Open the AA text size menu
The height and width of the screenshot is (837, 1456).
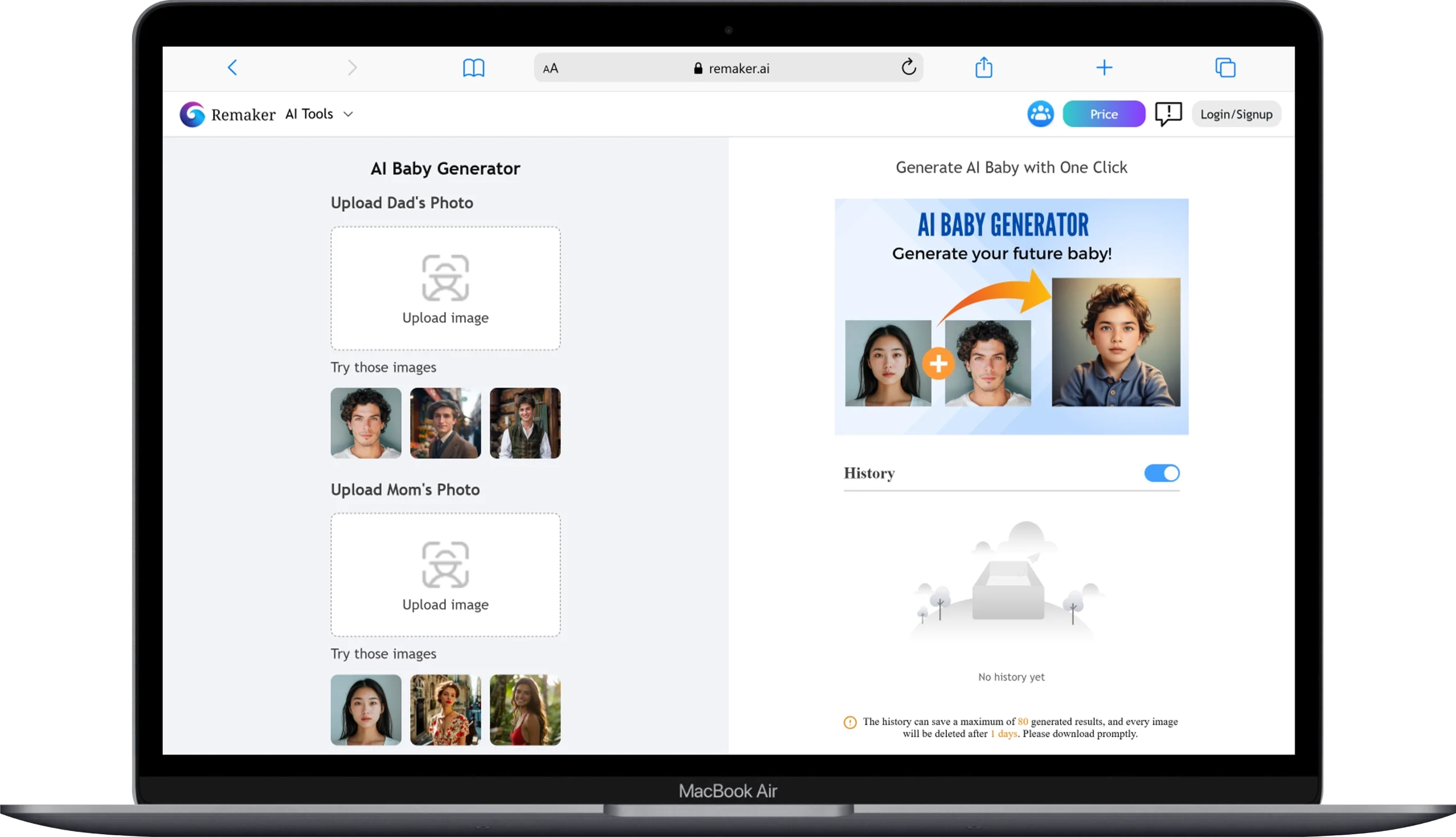551,68
